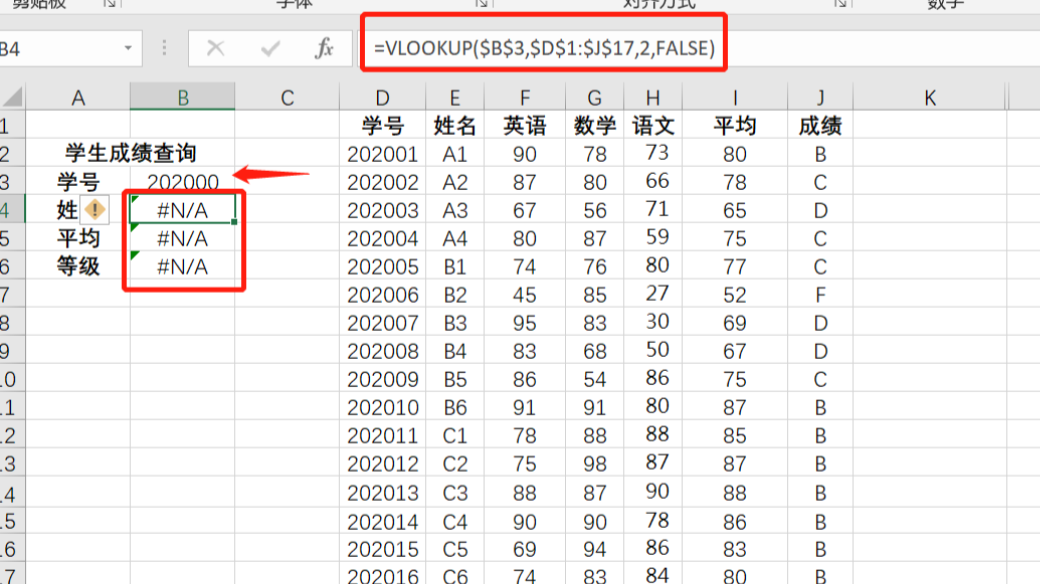This screenshot has width=1040, height=584.
Task: Click the 学生成绩查询 title cell
Action: pos(131,153)
